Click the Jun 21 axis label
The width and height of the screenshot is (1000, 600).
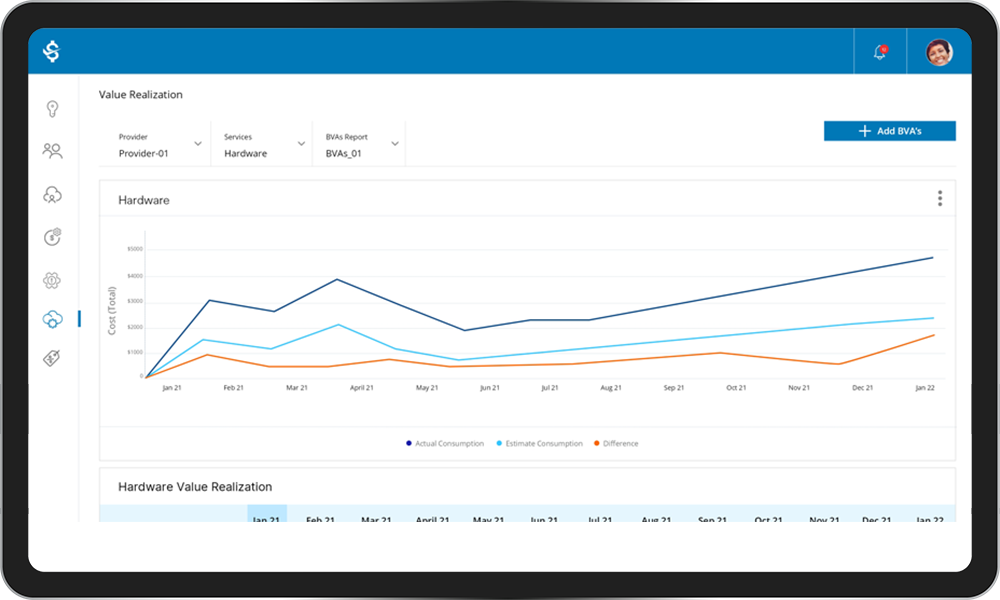point(490,388)
